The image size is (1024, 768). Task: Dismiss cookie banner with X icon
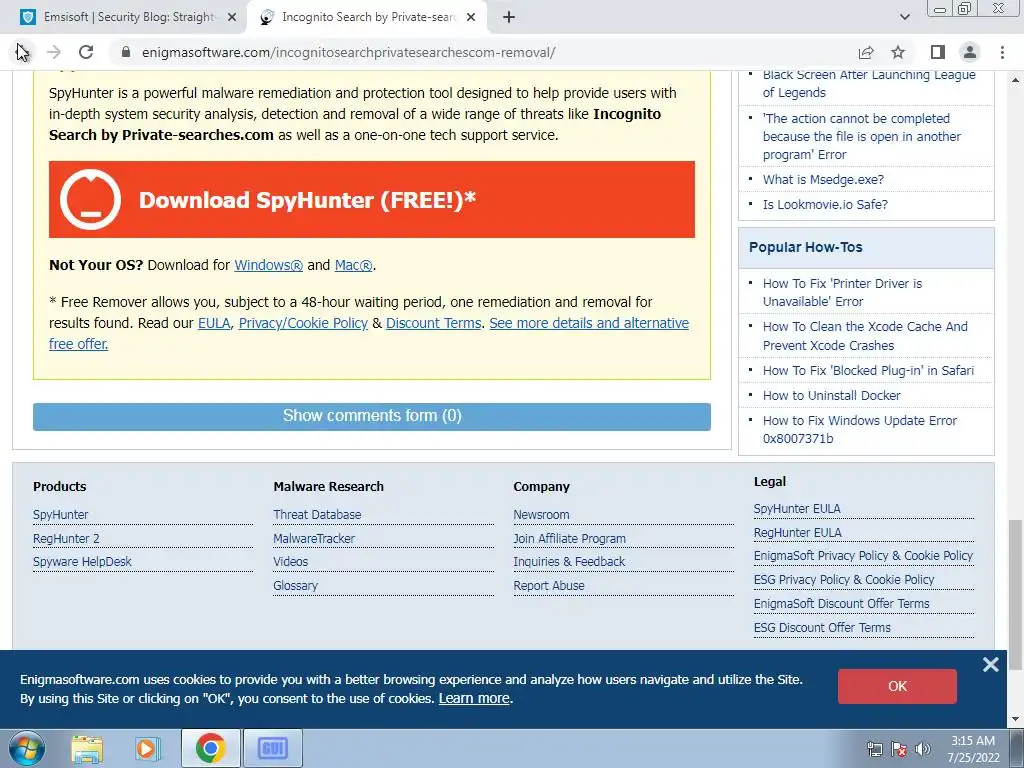pos(991,665)
